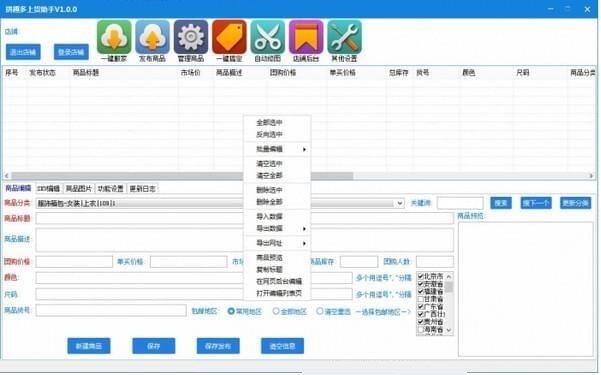
Task: Click the green cloud-download icon
Action: 114,37
